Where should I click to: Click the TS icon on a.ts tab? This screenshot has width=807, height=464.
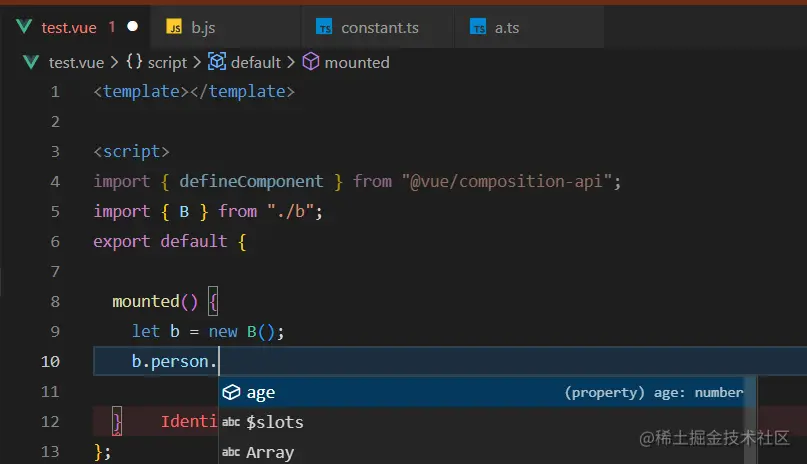[x=478, y=27]
